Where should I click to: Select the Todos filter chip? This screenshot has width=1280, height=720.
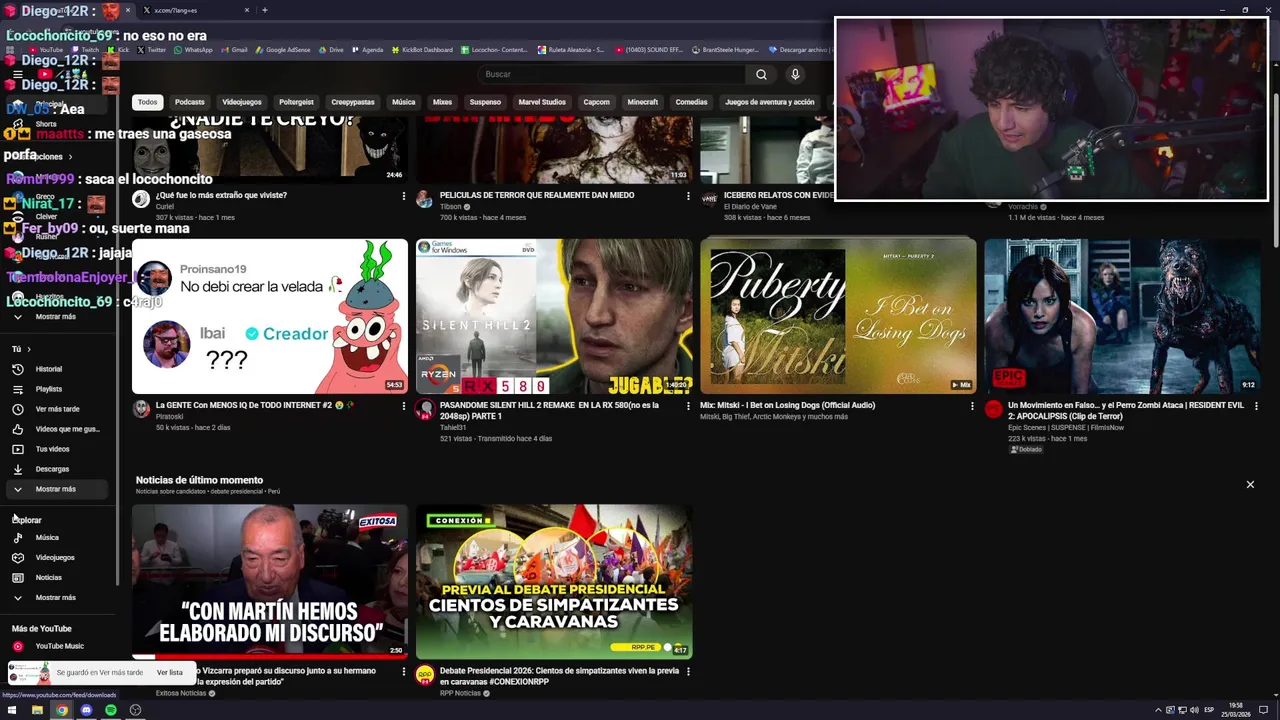(x=147, y=102)
